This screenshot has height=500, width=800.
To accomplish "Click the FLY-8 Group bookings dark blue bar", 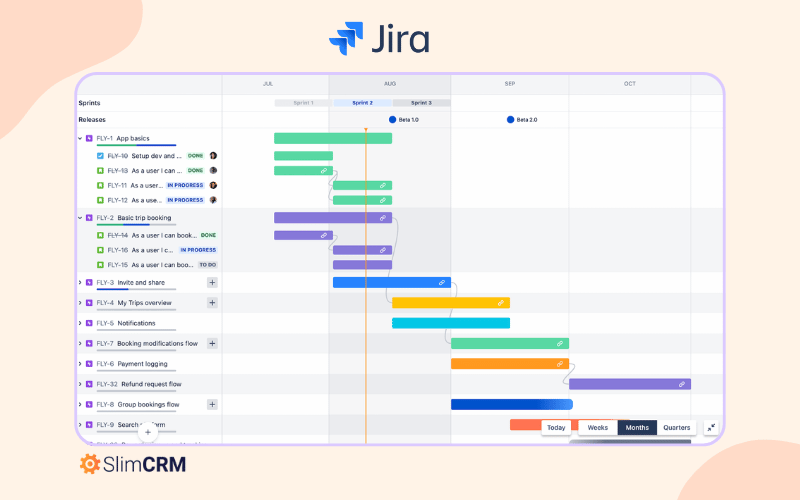I will 512,405.
